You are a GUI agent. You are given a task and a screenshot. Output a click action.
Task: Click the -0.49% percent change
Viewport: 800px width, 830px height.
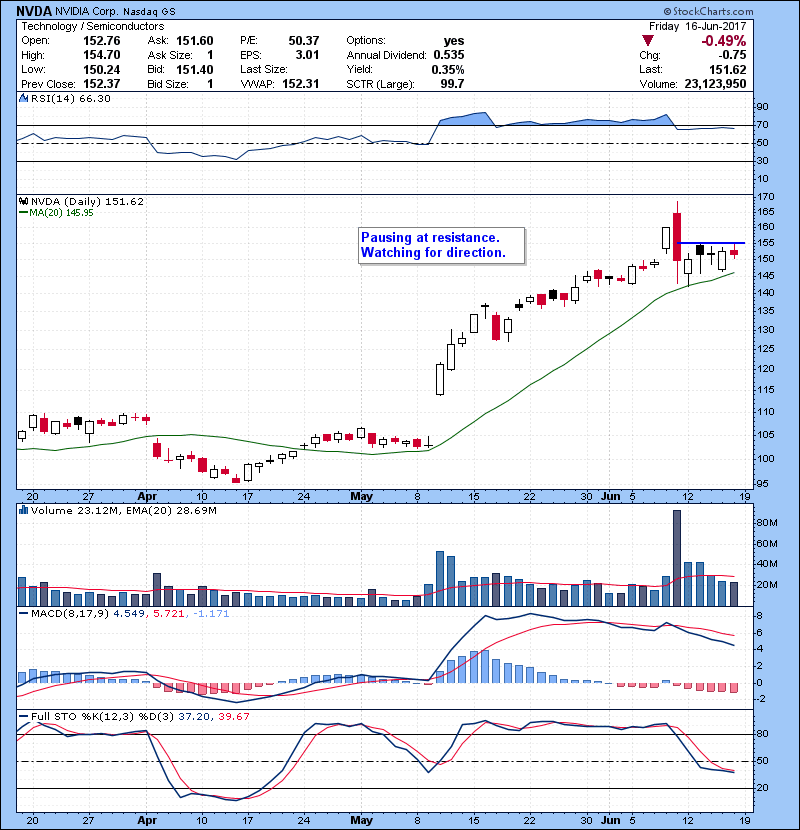(x=723, y=41)
